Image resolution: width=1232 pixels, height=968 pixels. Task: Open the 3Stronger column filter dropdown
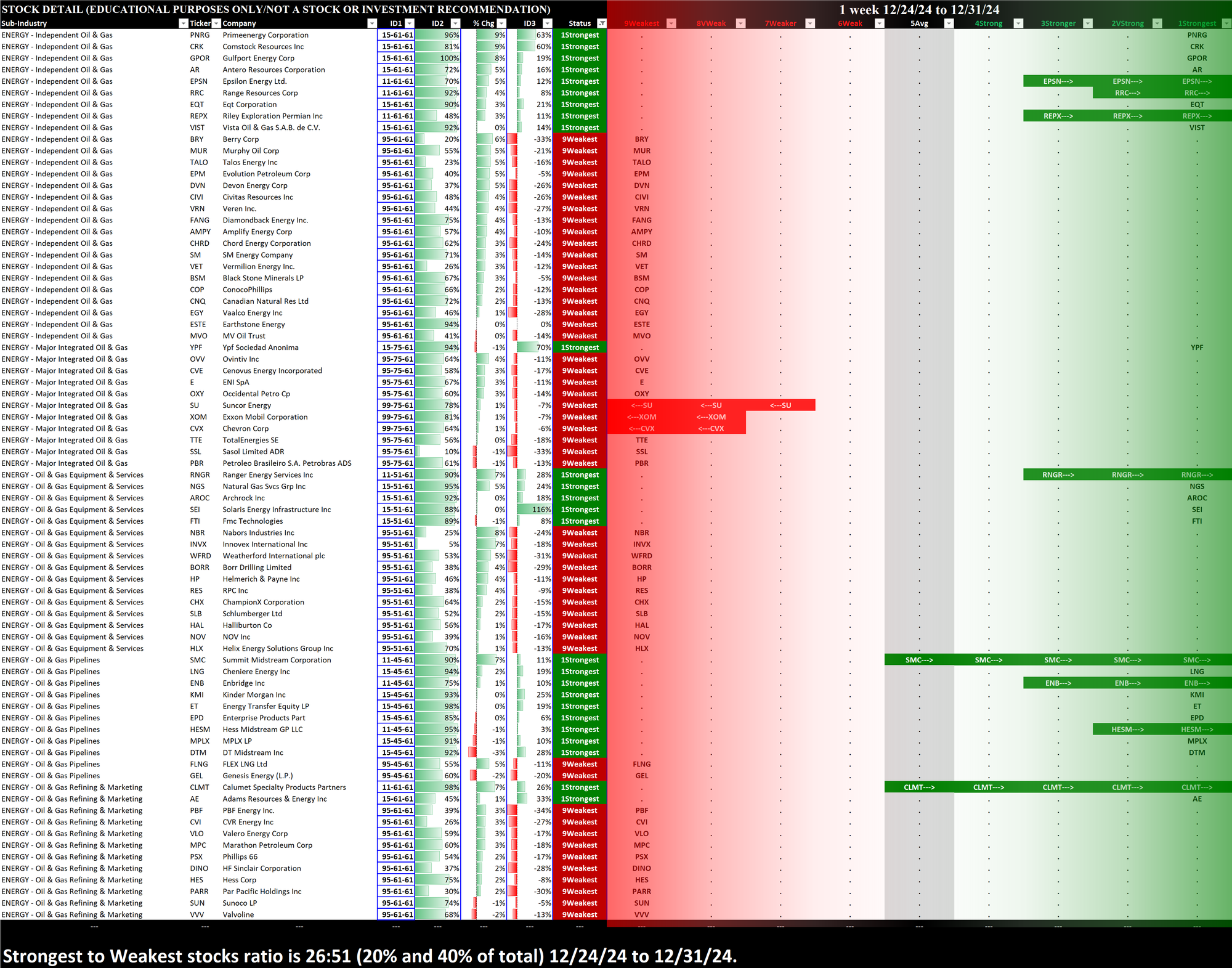pos(1088,23)
